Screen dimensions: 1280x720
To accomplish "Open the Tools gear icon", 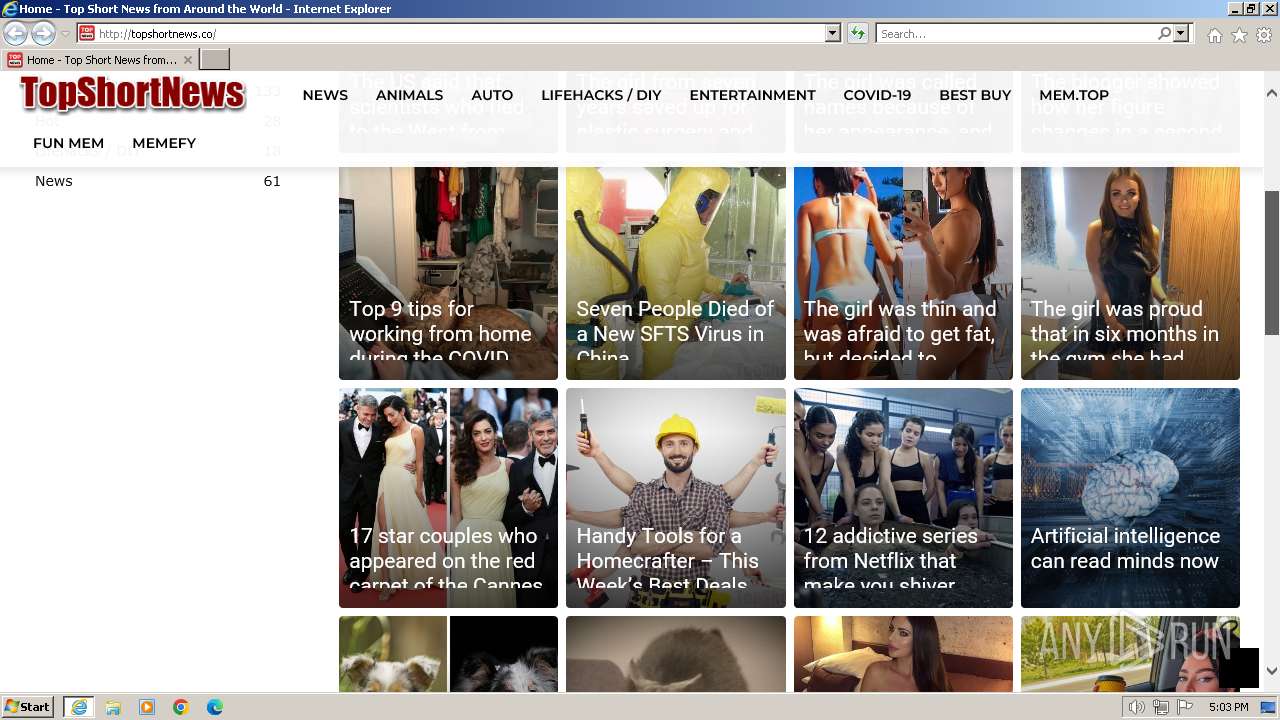I will (x=1264, y=35).
